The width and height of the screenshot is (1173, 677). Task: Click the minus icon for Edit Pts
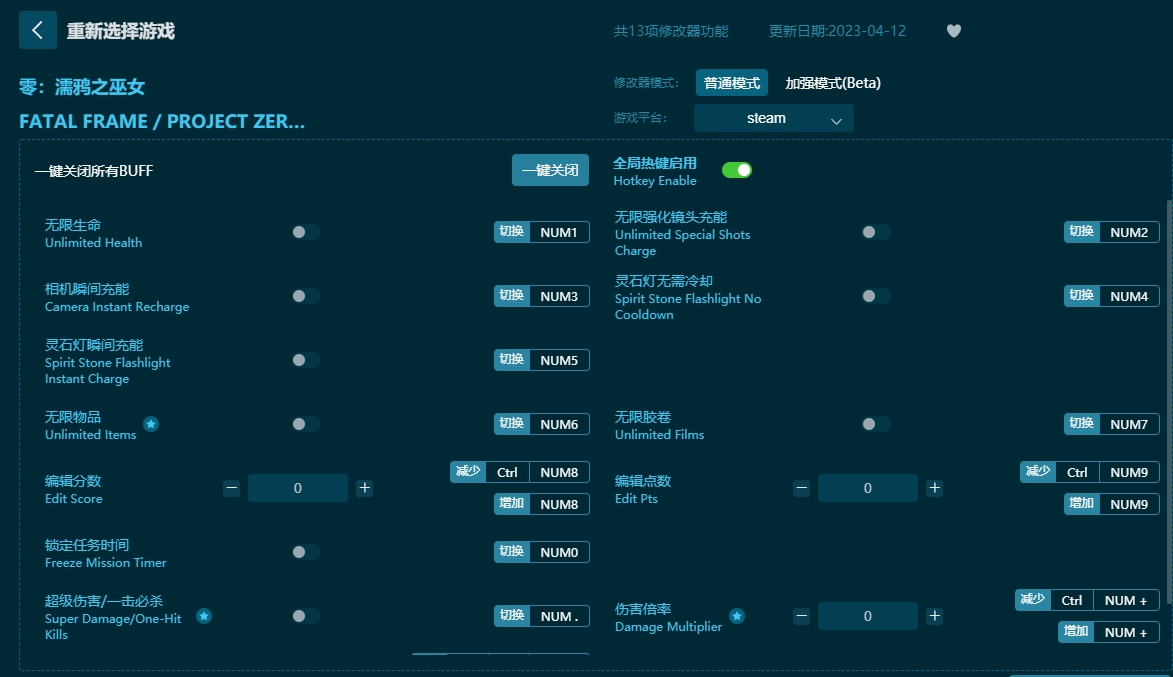(801, 488)
